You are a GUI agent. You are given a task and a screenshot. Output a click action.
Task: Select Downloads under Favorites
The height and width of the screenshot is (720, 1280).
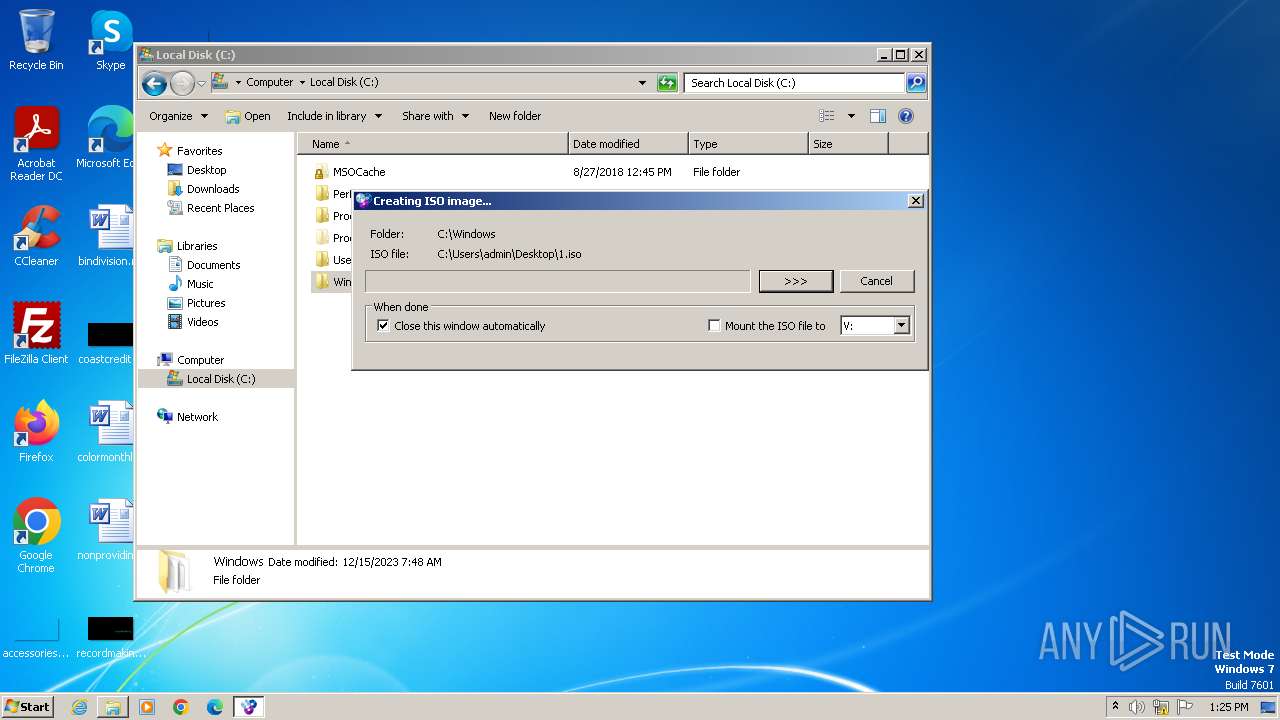[x=204, y=189]
